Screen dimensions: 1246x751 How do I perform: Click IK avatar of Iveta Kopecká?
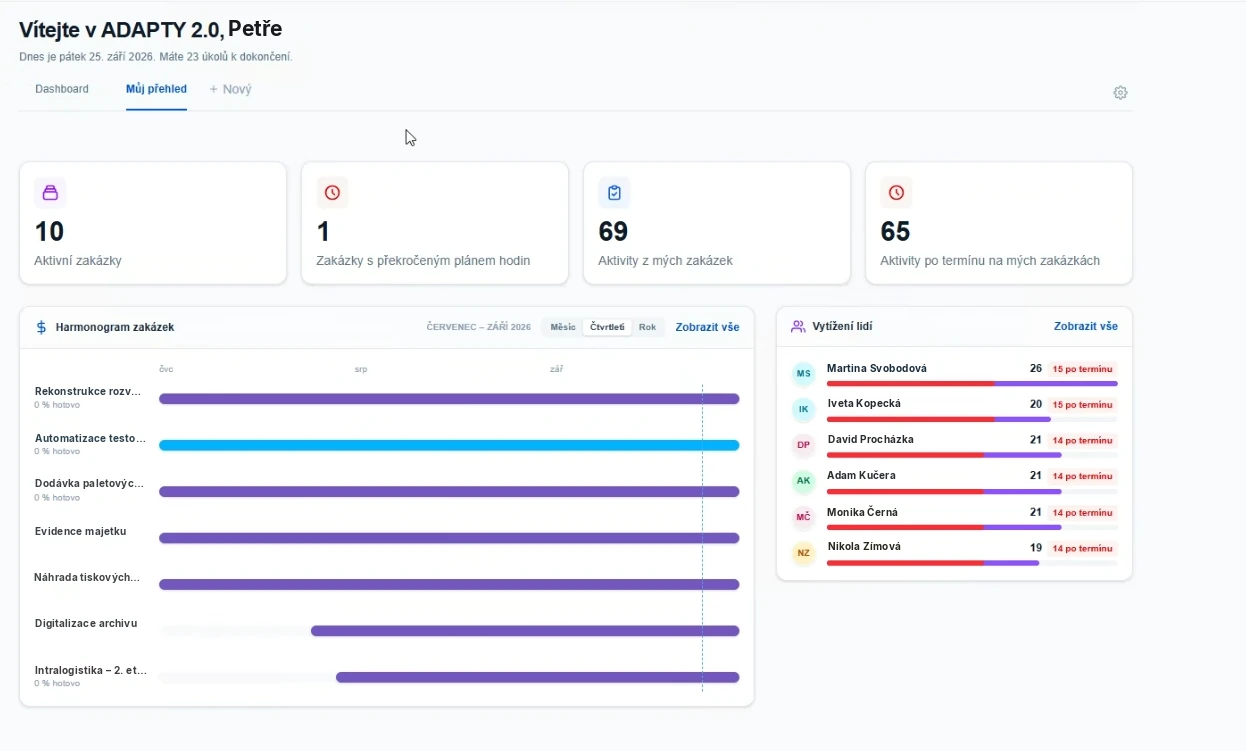pyautogui.click(x=804, y=409)
